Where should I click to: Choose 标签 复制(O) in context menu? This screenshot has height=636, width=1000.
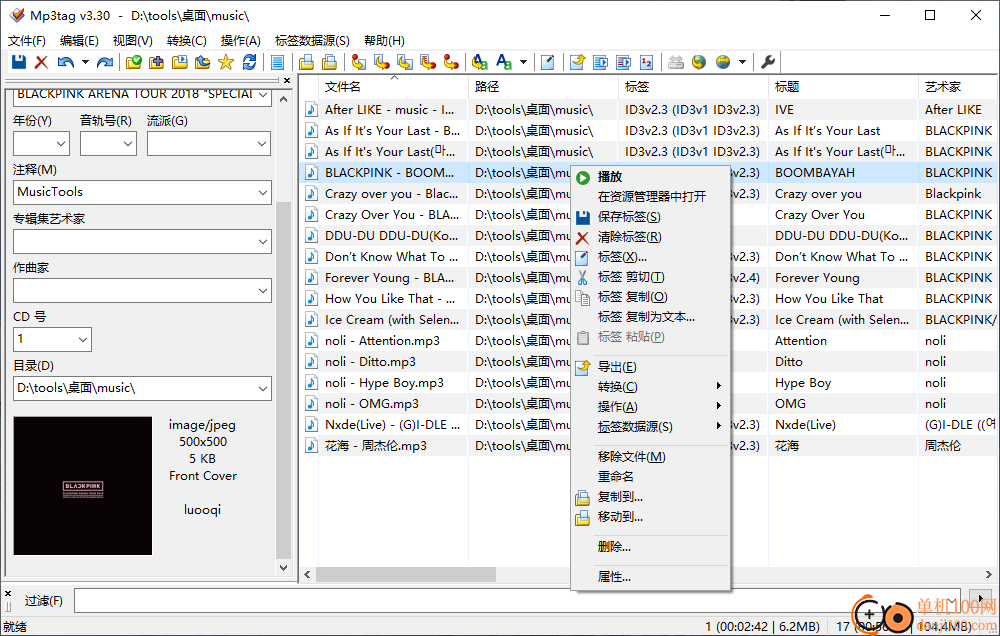(x=651, y=297)
